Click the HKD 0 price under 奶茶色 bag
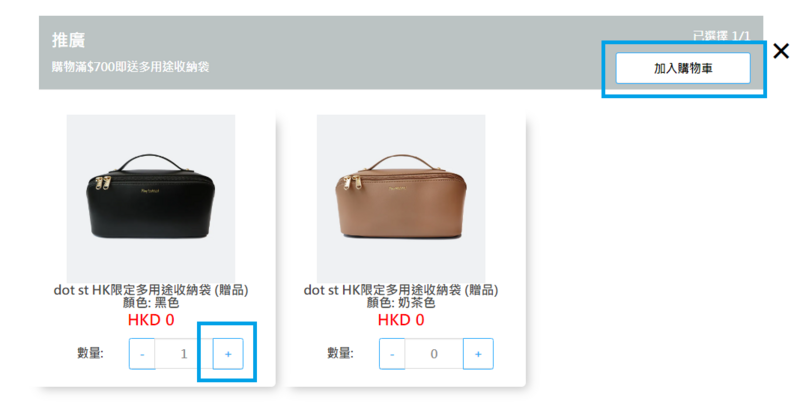 tap(401, 320)
